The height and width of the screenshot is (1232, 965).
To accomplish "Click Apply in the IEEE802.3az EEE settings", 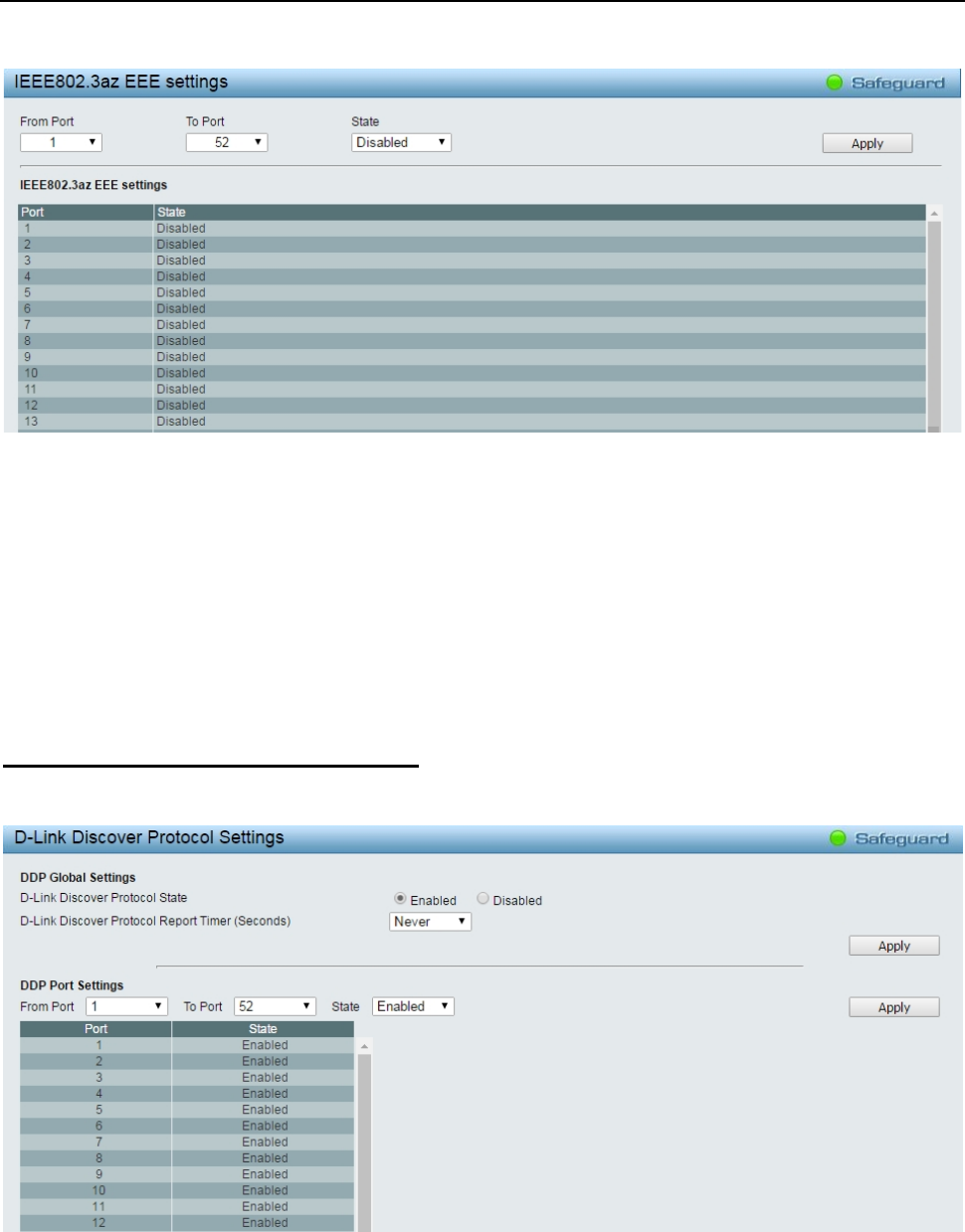I will point(868,143).
